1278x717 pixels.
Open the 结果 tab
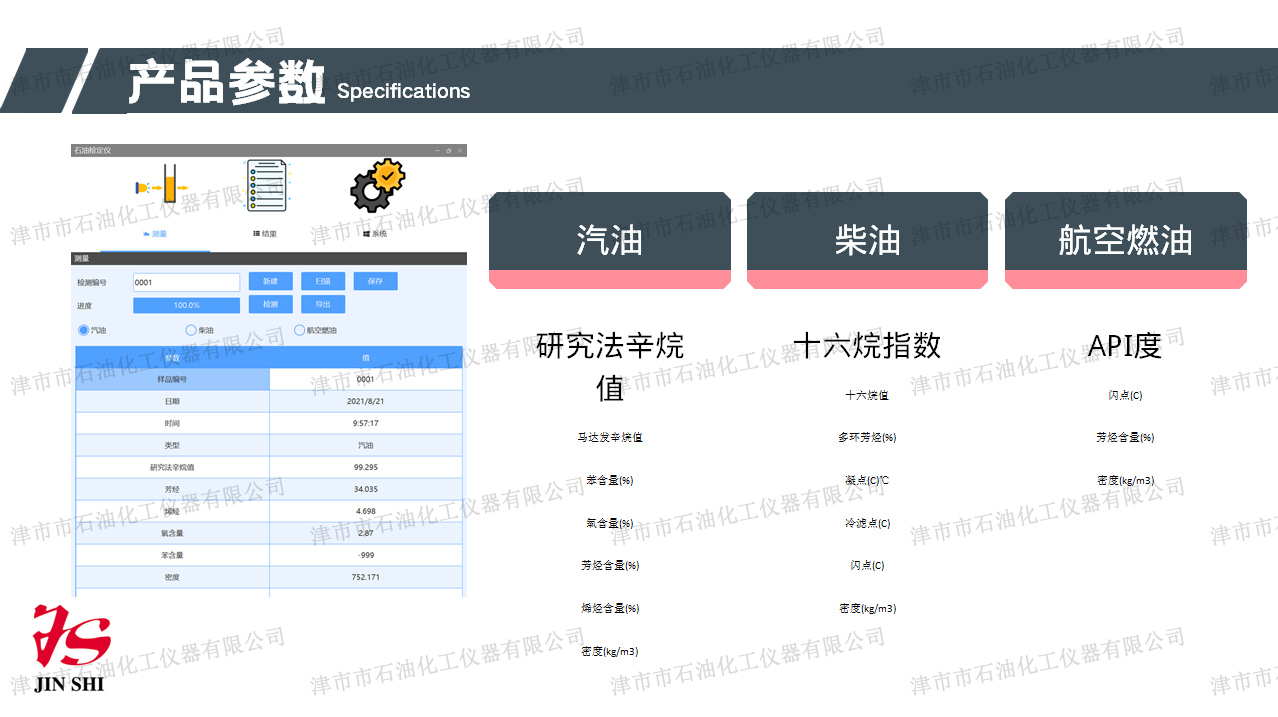tap(265, 233)
